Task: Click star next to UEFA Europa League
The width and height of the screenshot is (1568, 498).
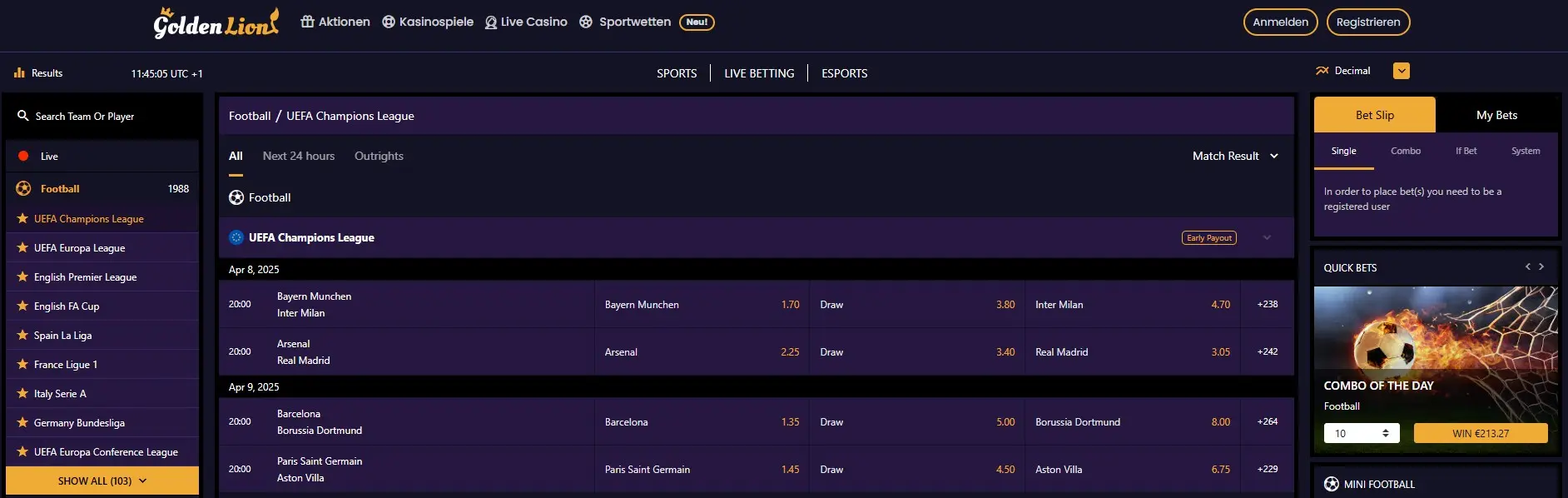Action: (x=22, y=247)
